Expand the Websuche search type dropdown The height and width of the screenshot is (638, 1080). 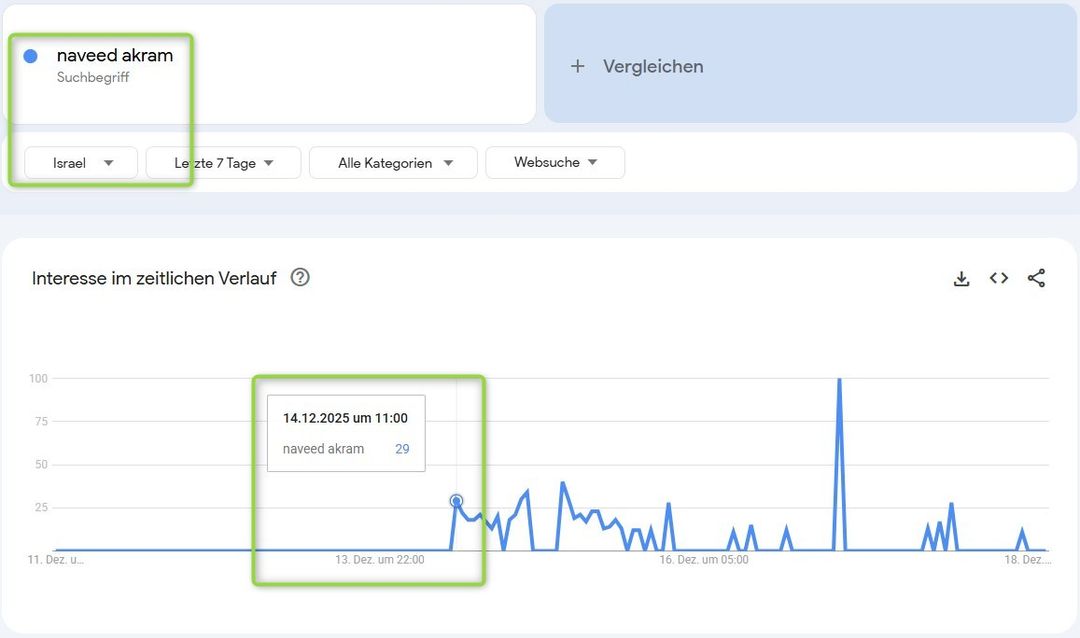[555, 162]
